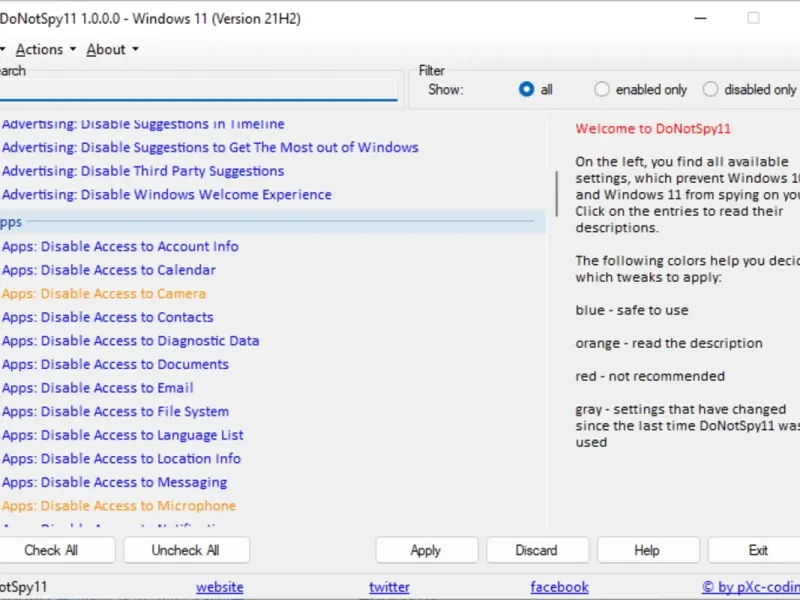This screenshot has height=600, width=800.
Task: Click "Apps: Disable Access to Calendar"
Action: pos(109,270)
